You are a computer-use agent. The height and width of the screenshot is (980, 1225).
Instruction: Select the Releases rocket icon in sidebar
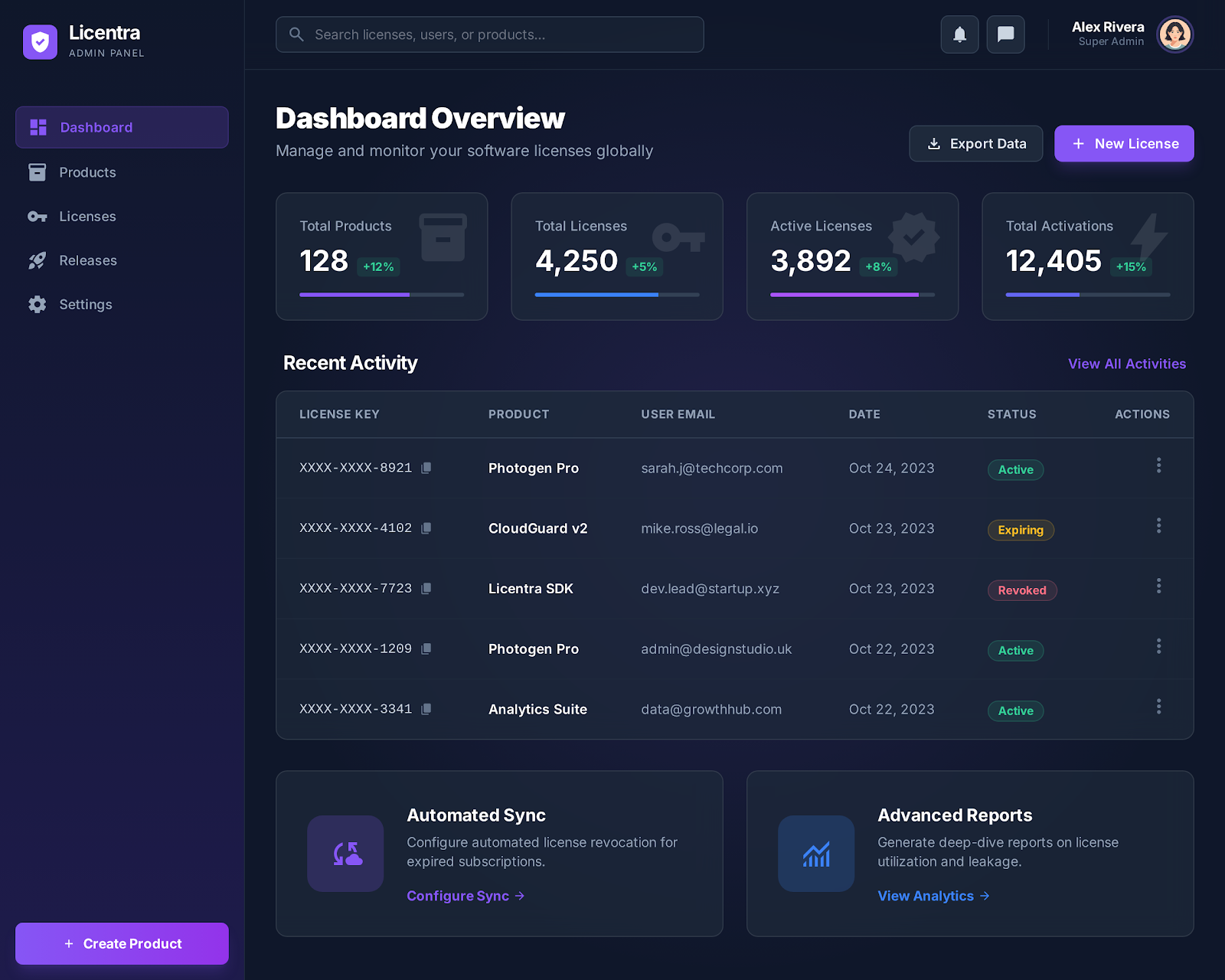[x=37, y=260]
